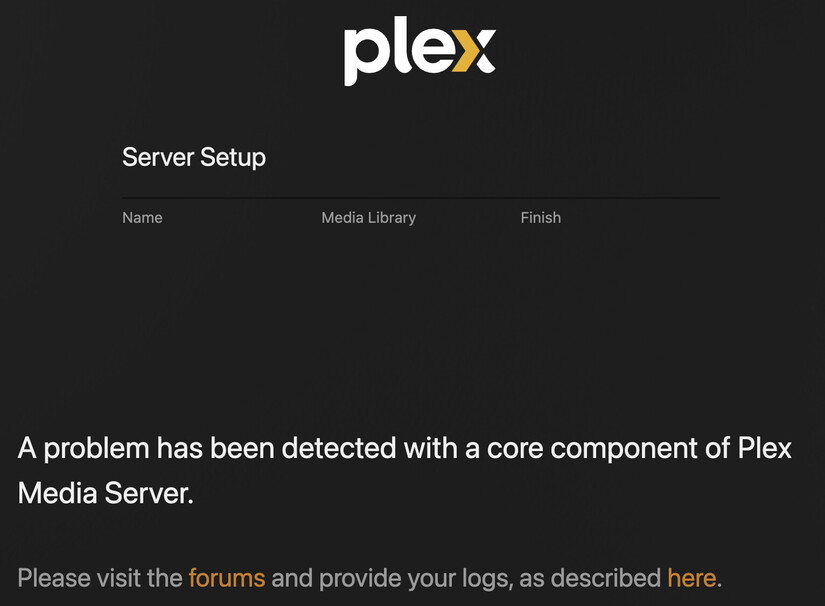Select the Media Library setup step
The image size is (825, 606).
click(368, 218)
